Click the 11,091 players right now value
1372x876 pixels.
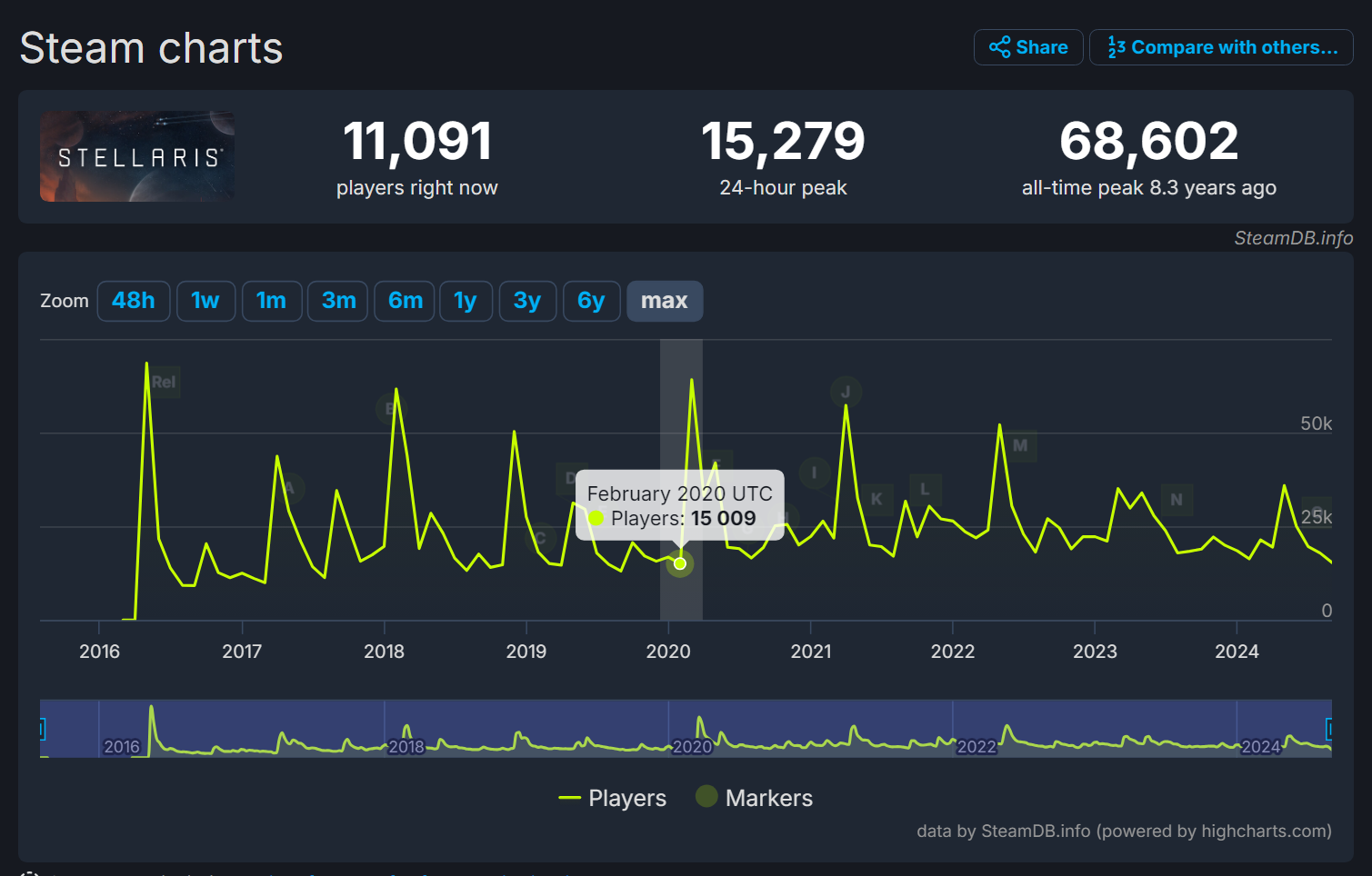point(417,142)
